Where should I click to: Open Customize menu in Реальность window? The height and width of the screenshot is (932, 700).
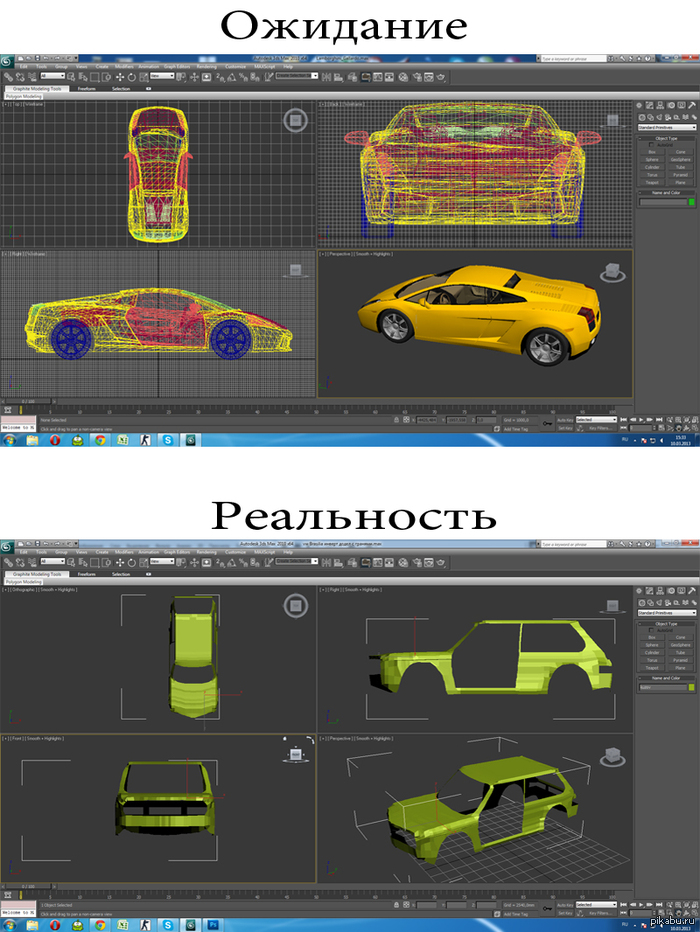(235, 552)
